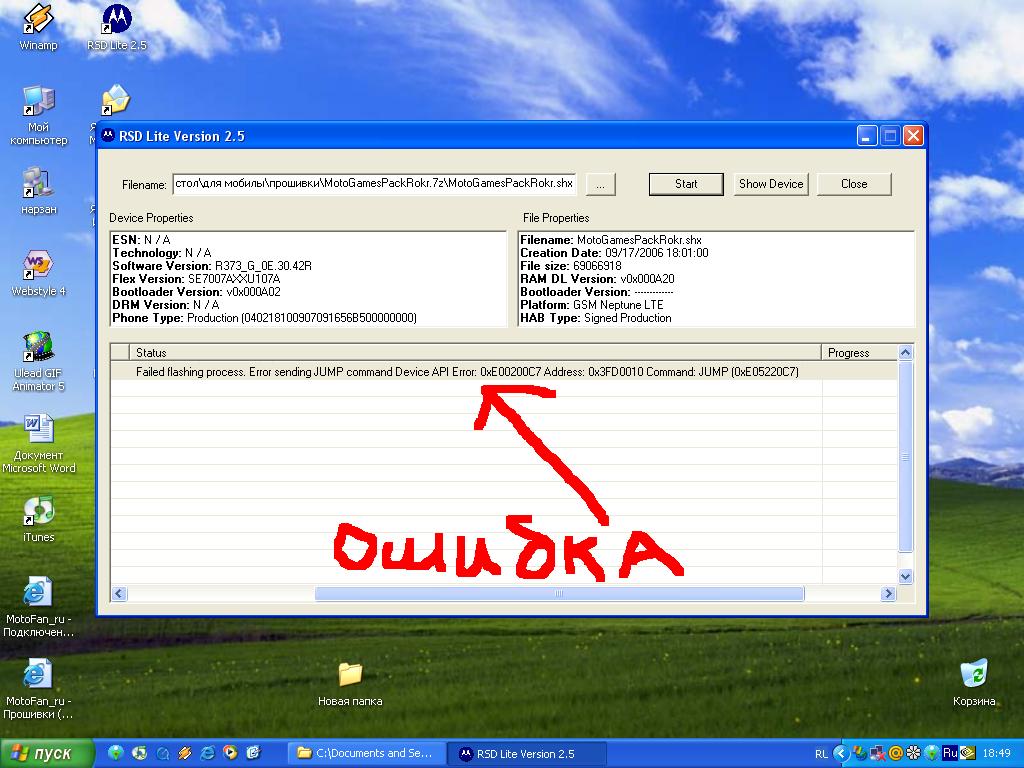Image resolution: width=1024 pixels, height=768 pixels.
Task: Click the @ mail agent tray icon
Action: point(896,754)
